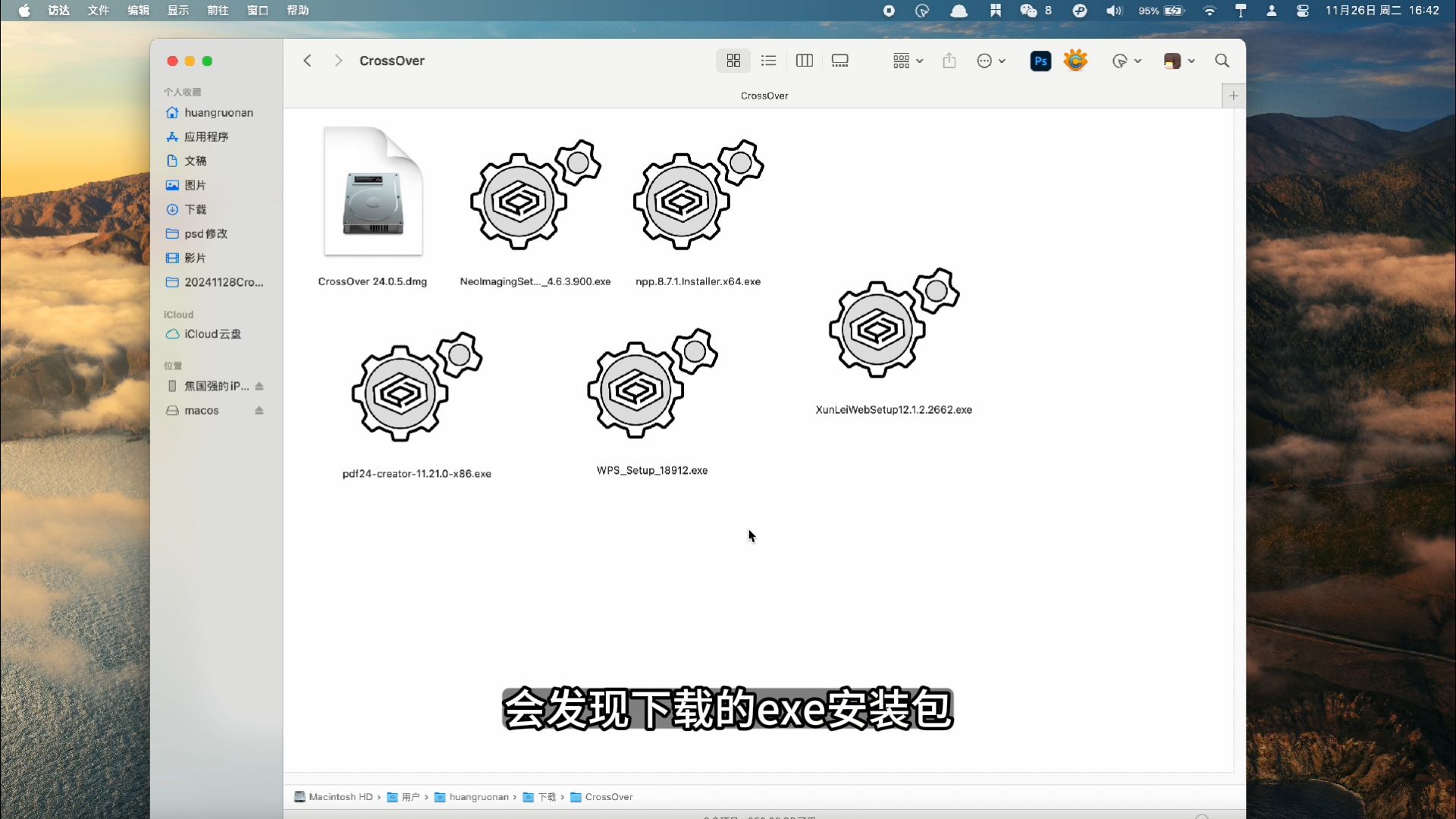
Task: Click CrossOver in the path bar
Action: pos(601,797)
